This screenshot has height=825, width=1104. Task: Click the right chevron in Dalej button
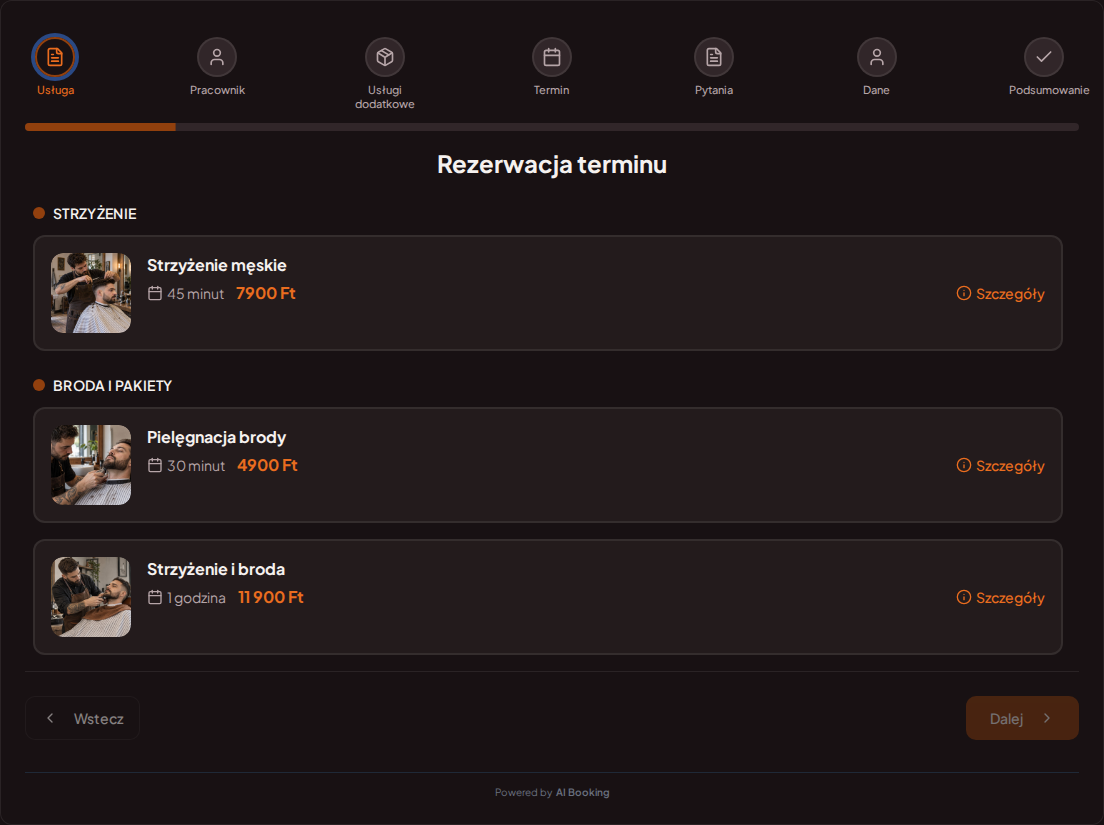pos(1047,718)
